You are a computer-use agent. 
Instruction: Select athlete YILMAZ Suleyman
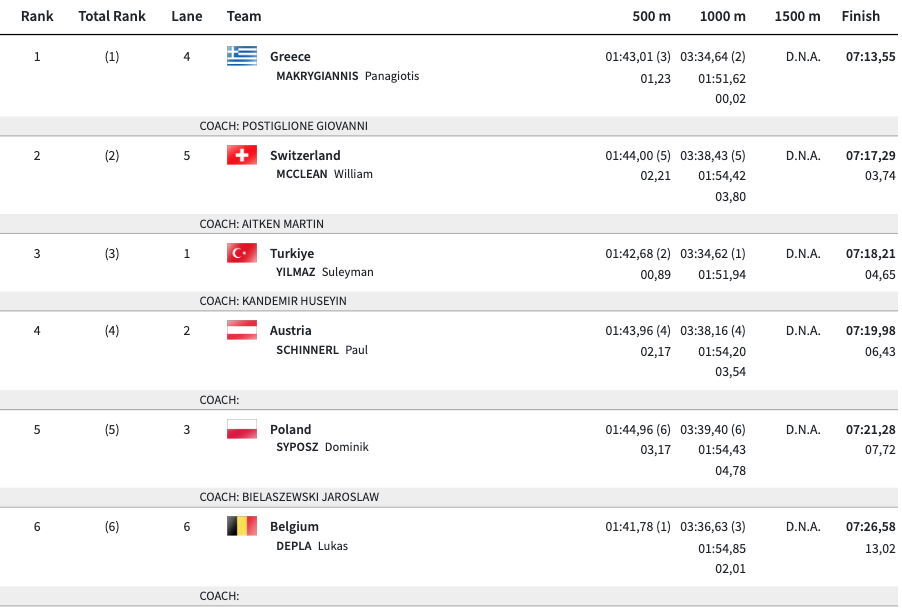point(324,272)
